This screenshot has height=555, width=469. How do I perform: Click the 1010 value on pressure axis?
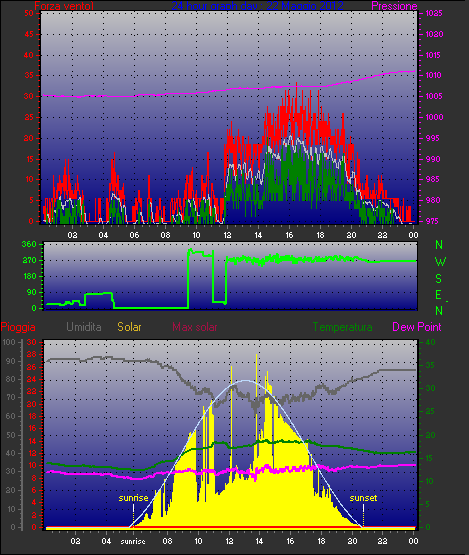click(x=433, y=75)
